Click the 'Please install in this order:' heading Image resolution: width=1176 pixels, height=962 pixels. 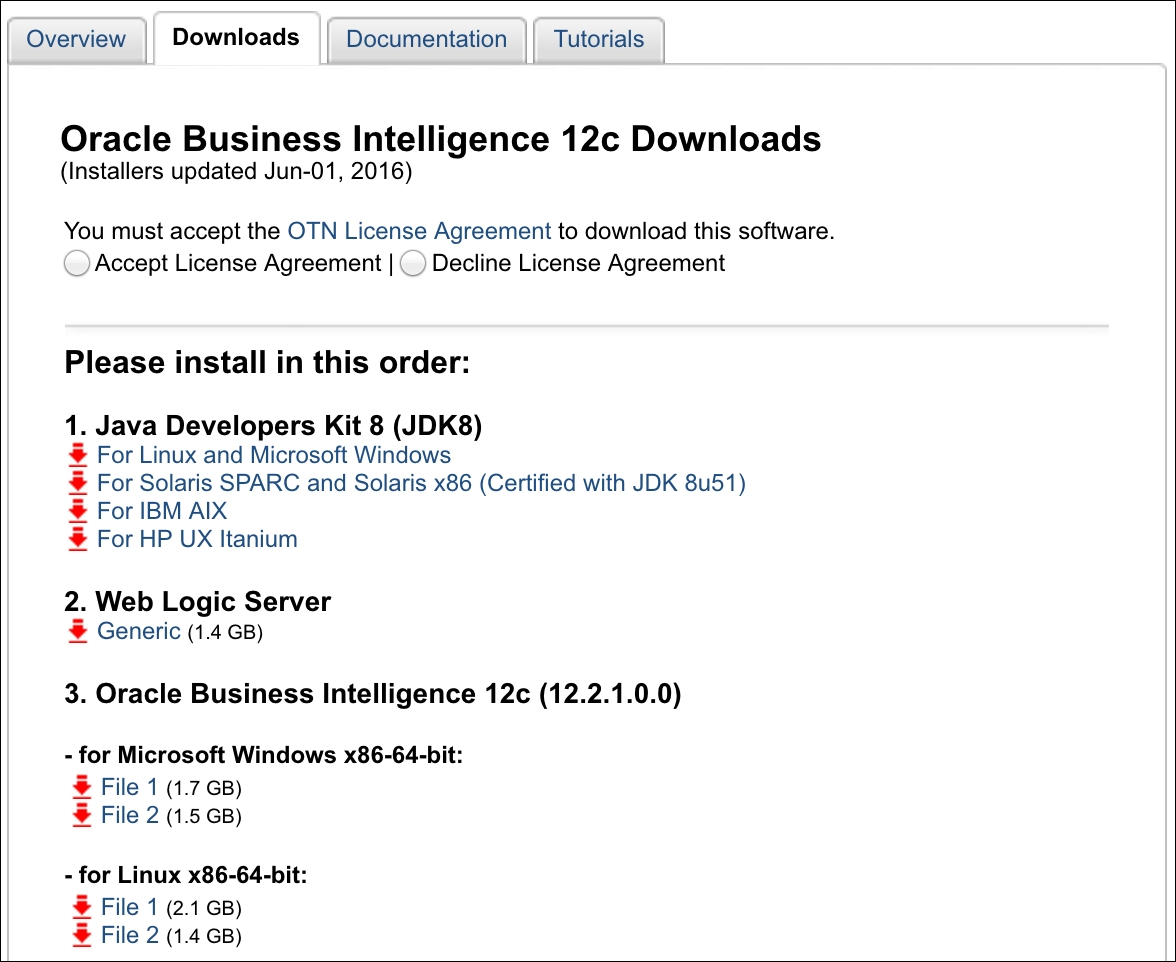point(267,362)
